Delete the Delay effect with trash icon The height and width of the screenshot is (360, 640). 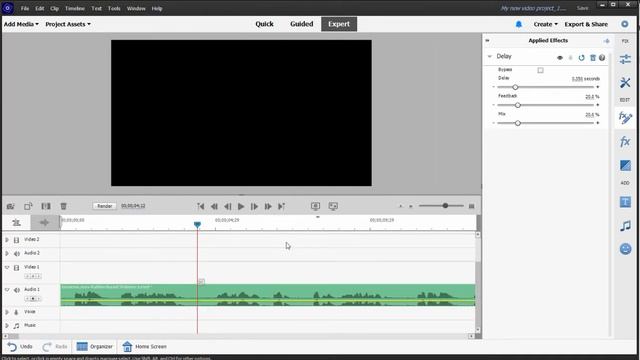pyautogui.click(x=593, y=58)
